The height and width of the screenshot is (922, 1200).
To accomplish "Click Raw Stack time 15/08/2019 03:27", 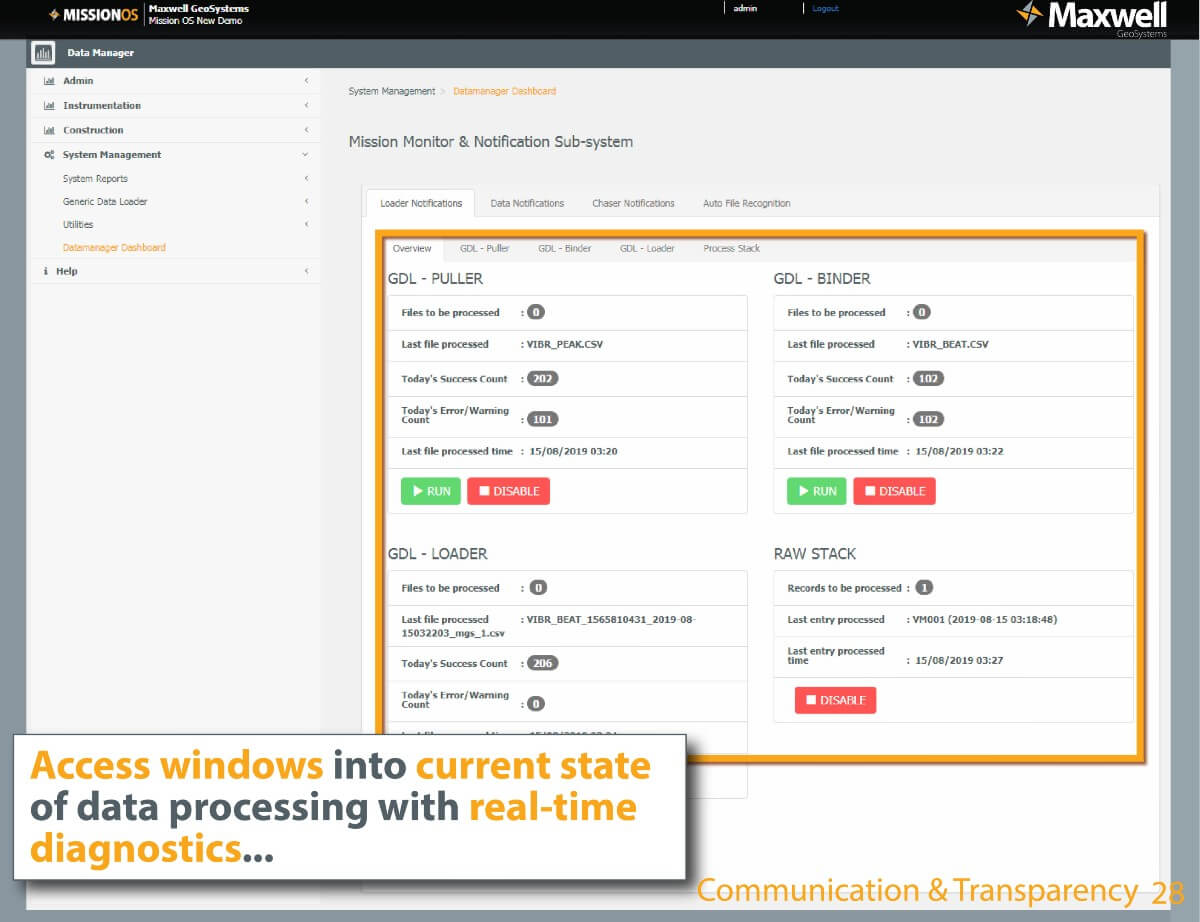I will pos(959,660).
